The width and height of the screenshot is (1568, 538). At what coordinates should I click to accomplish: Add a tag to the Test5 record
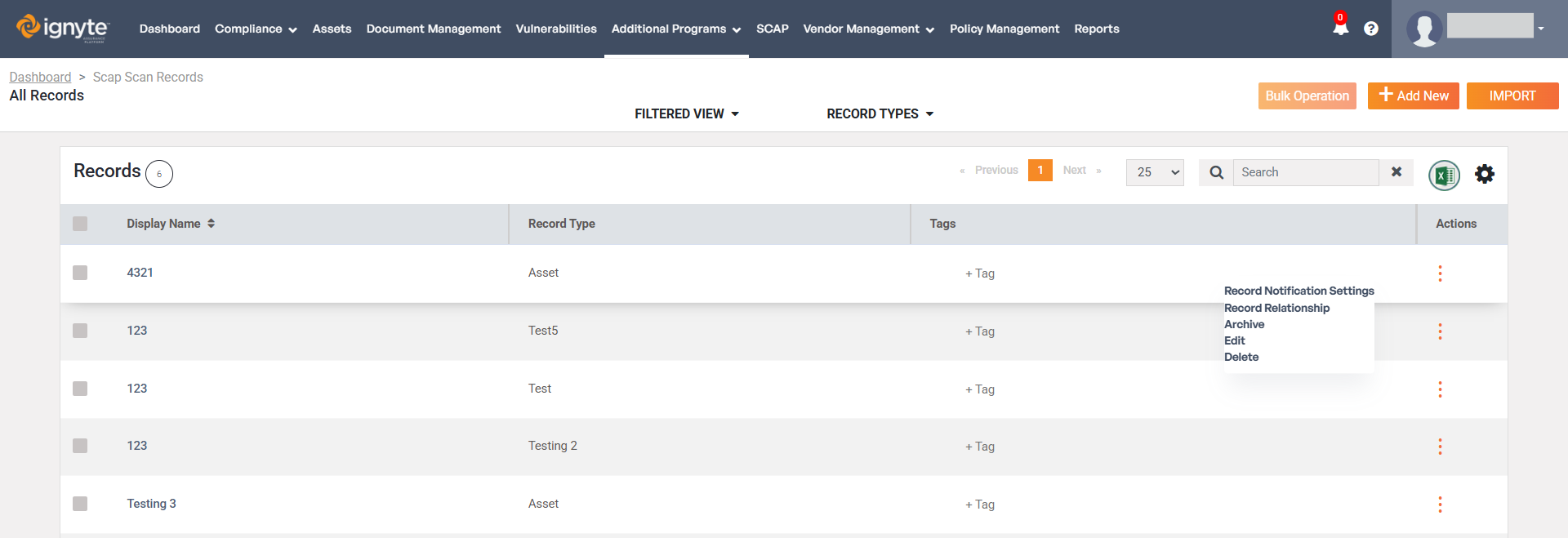point(980,331)
